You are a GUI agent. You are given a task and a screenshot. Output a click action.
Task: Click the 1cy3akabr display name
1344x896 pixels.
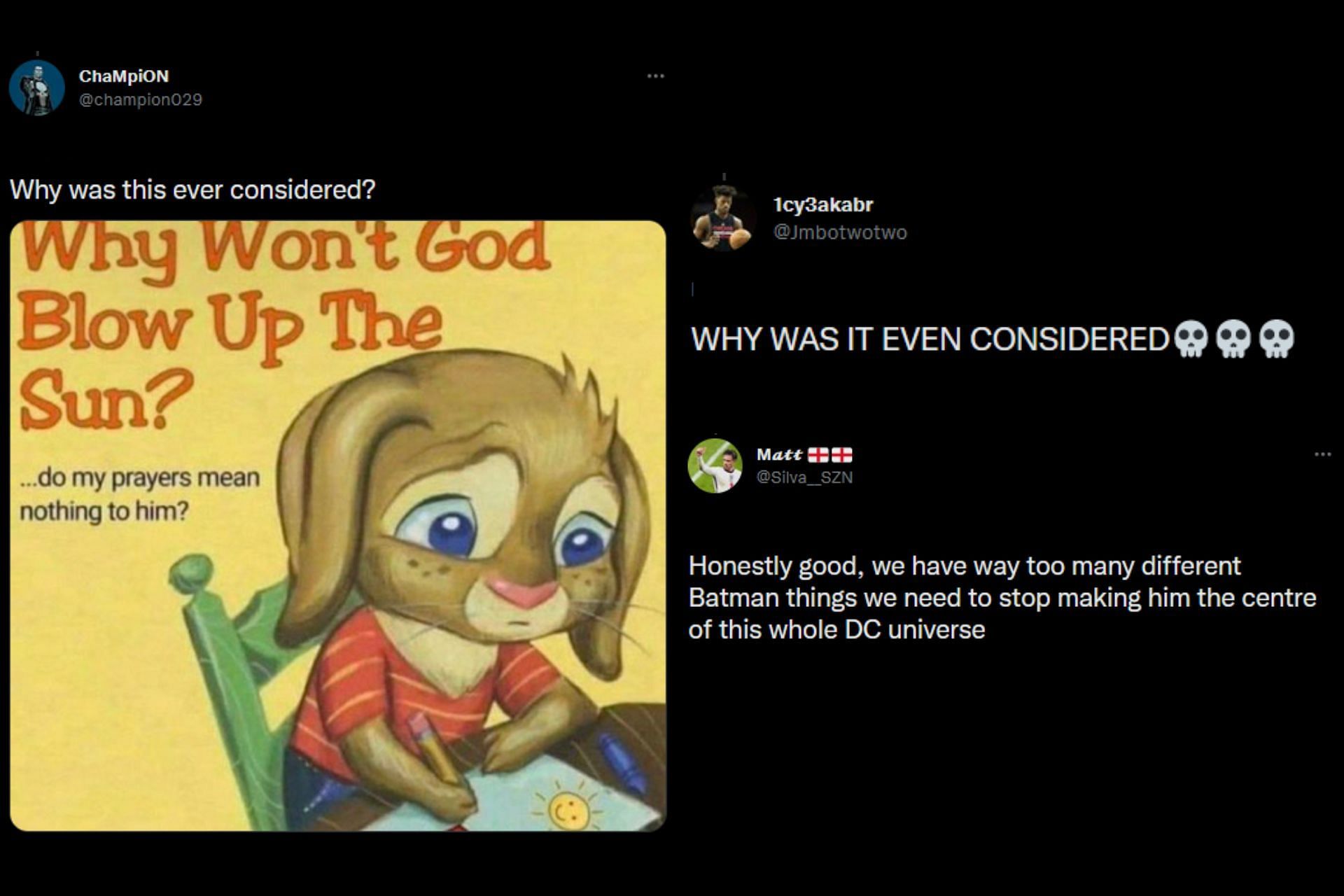pyautogui.click(x=822, y=205)
